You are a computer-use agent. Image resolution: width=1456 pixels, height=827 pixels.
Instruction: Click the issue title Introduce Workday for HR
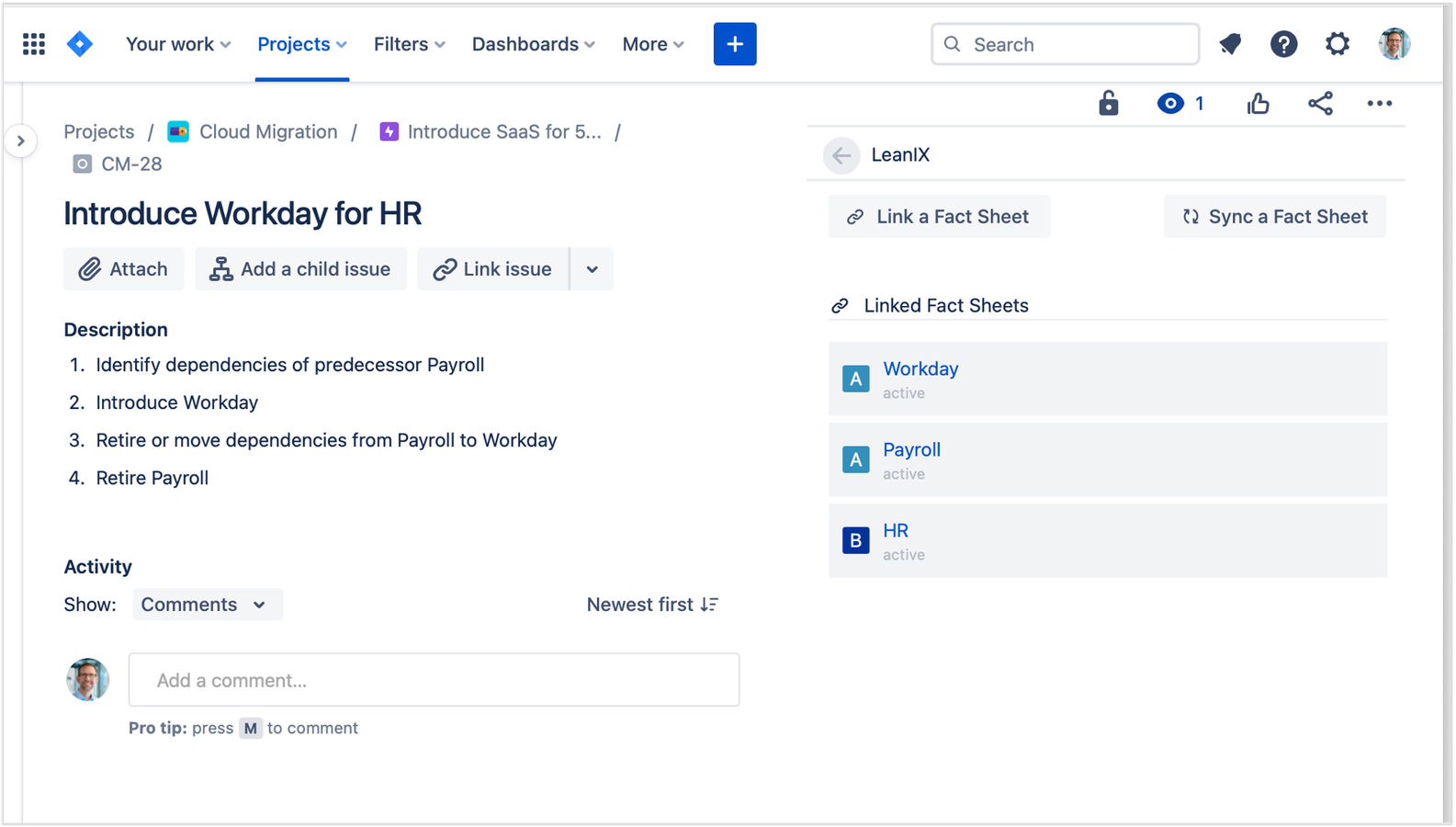243,213
